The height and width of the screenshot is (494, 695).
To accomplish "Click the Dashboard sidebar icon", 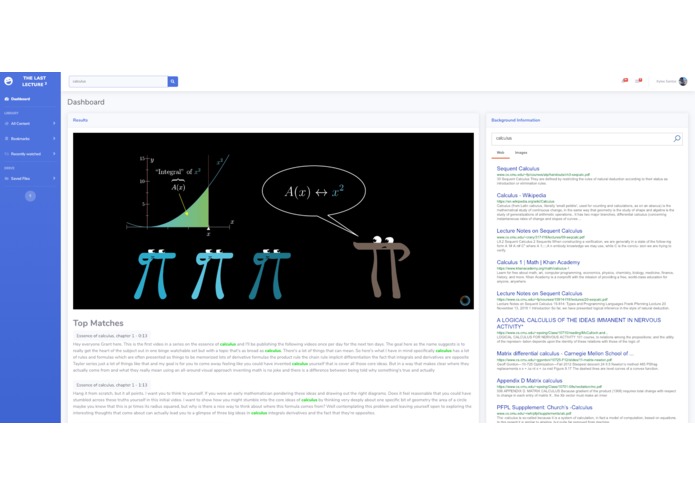I will [7, 99].
